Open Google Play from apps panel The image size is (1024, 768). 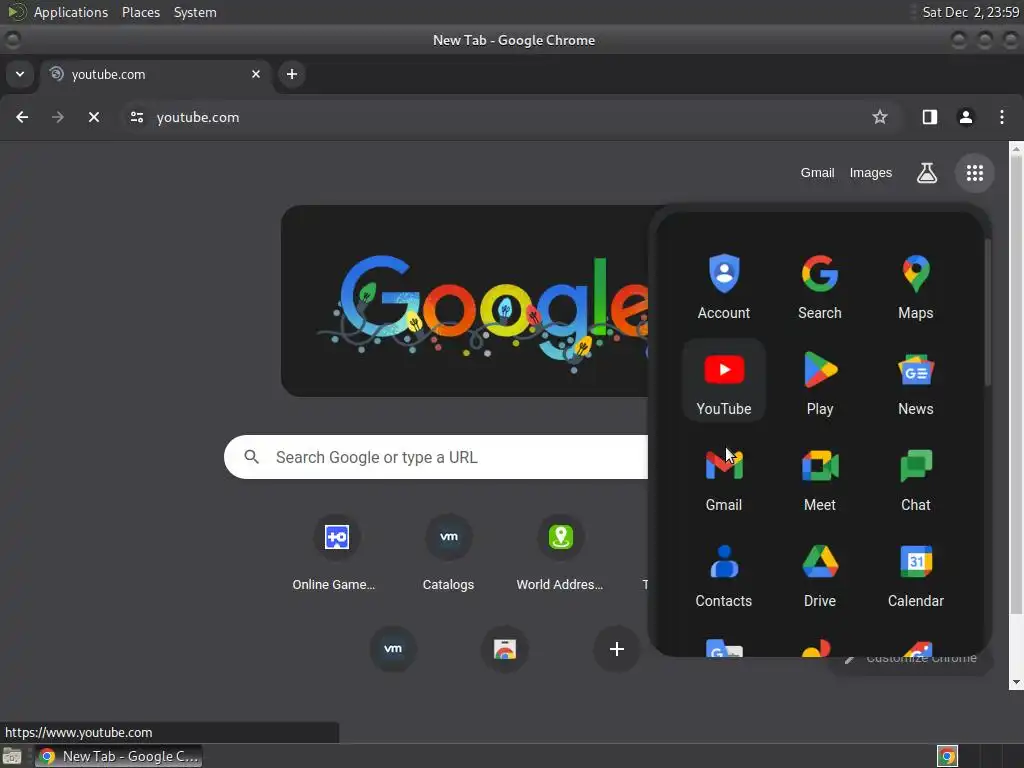pyautogui.click(x=820, y=381)
